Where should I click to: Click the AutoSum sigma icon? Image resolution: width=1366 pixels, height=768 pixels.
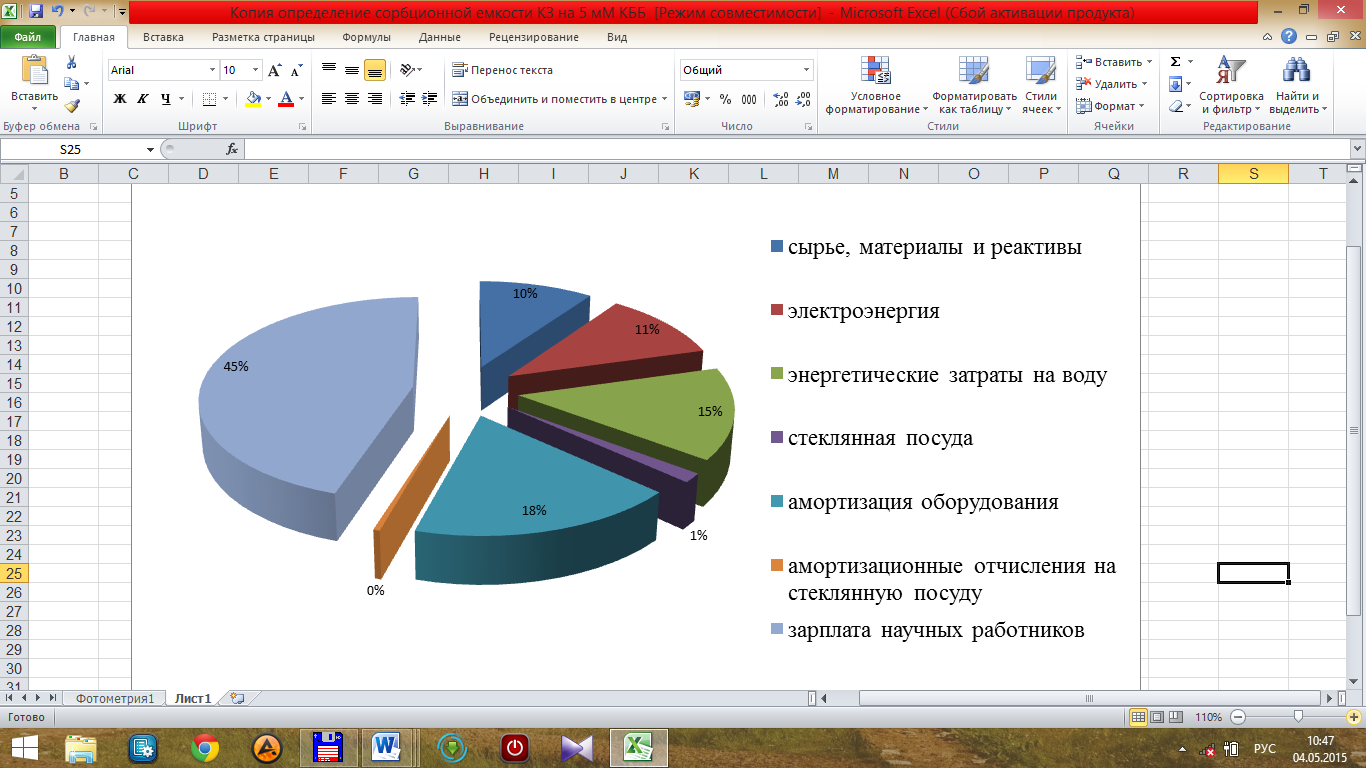pyautogui.click(x=1176, y=62)
